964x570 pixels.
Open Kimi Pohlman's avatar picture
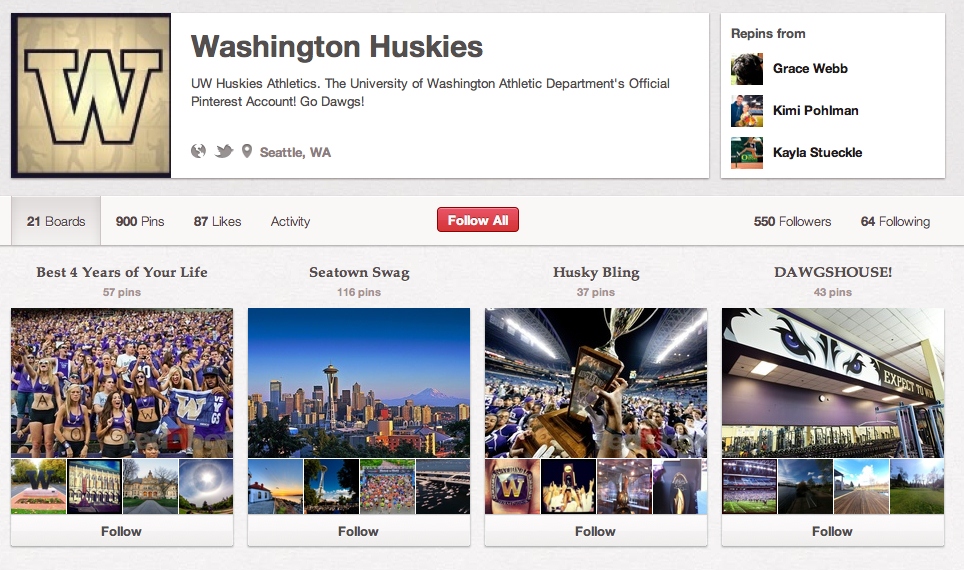[747, 111]
